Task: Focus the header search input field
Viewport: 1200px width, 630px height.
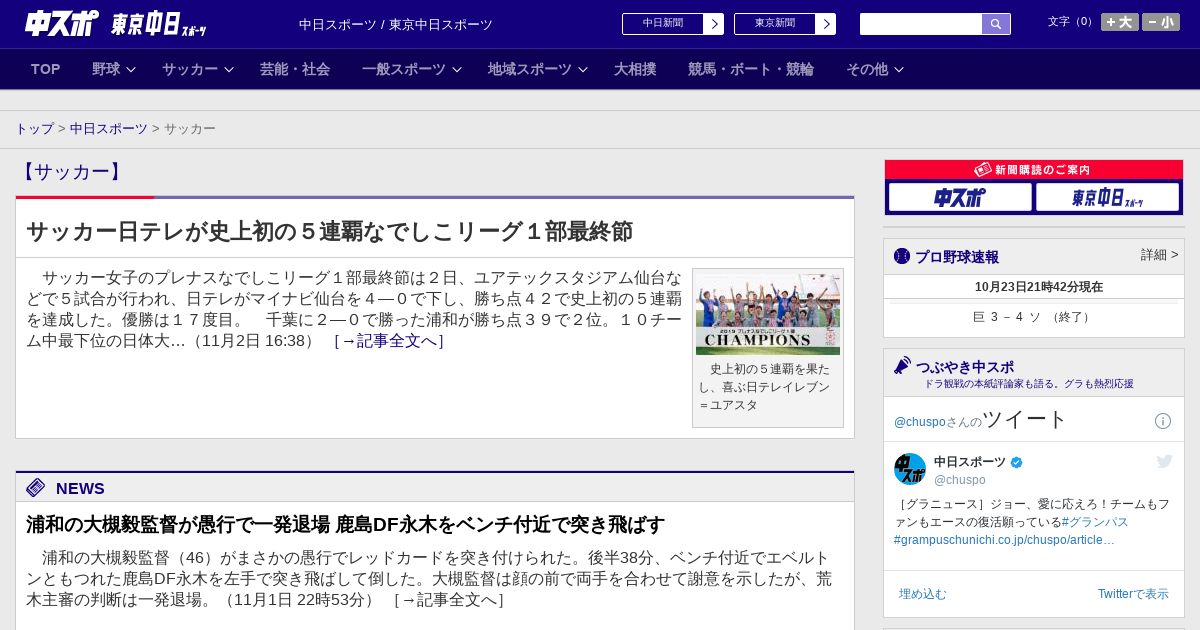Action: point(921,24)
